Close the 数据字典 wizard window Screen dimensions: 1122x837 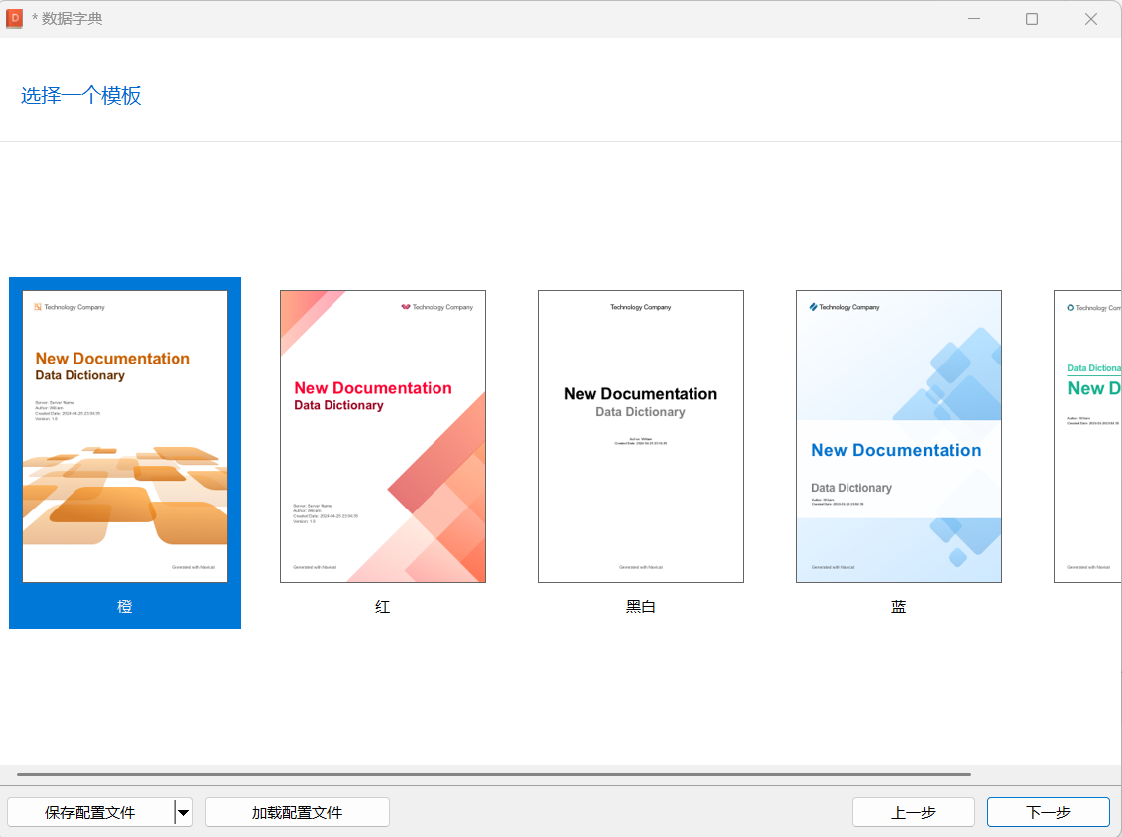tap(1091, 19)
